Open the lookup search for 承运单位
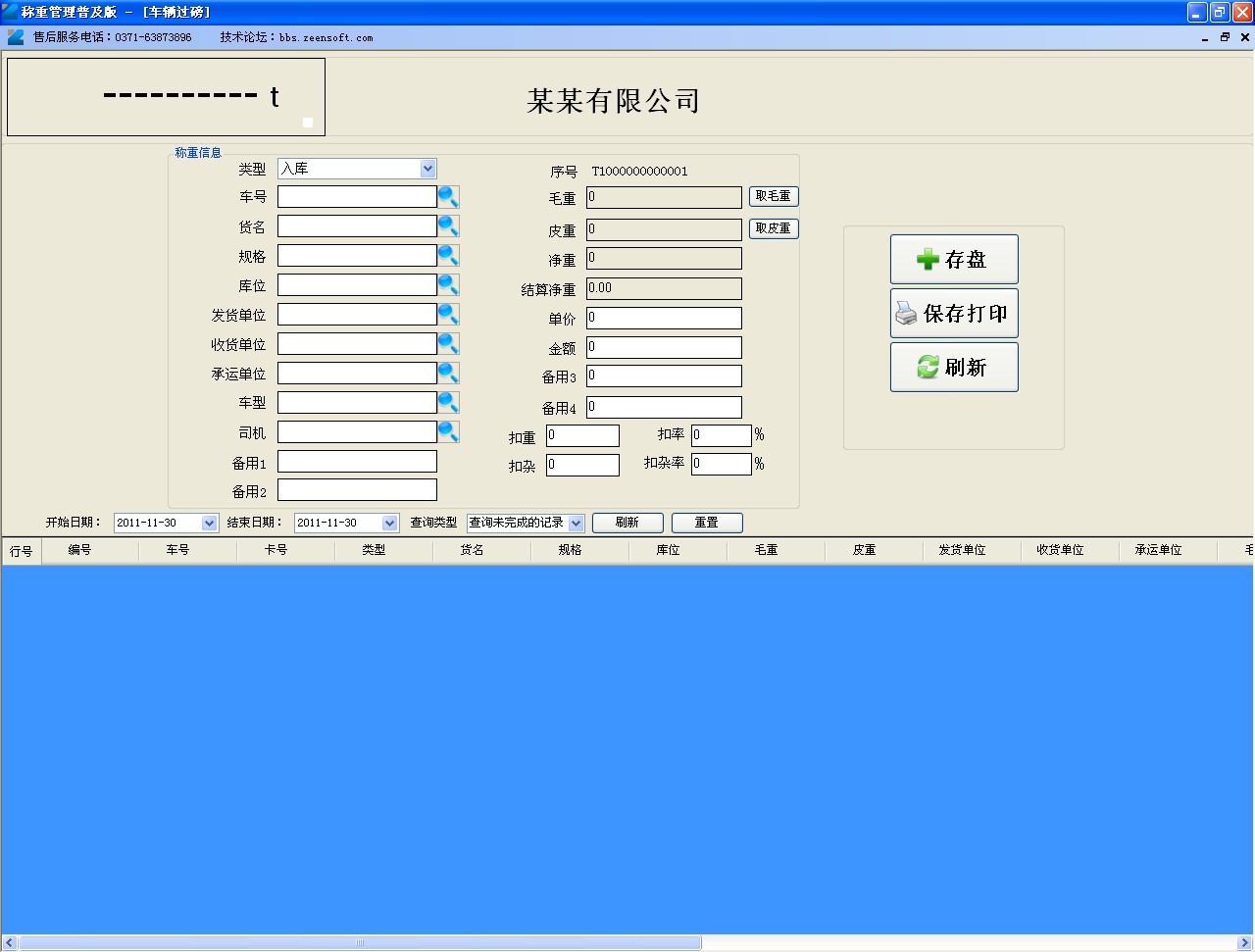 [x=448, y=374]
